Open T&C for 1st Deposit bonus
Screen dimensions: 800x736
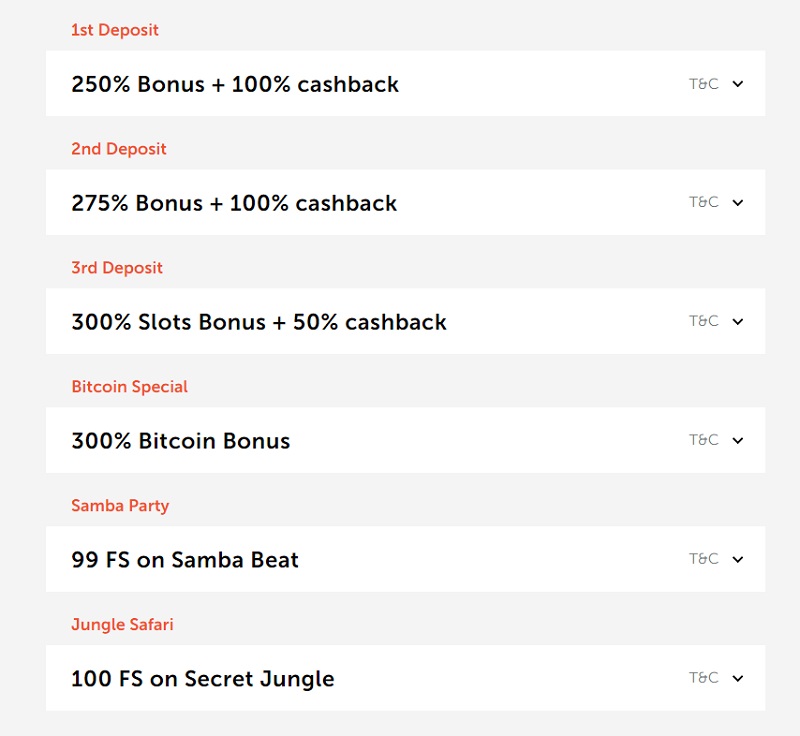pyautogui.click(x=704, y=83)
